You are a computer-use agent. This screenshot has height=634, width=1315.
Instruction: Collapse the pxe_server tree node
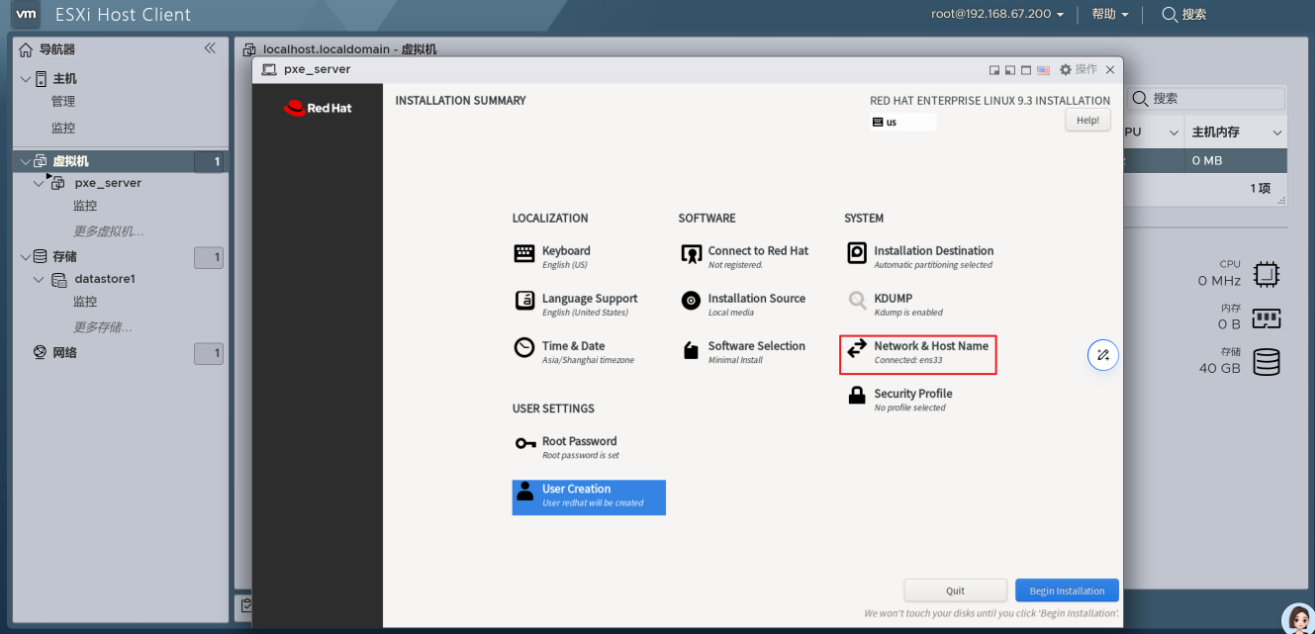pos(39,184)
